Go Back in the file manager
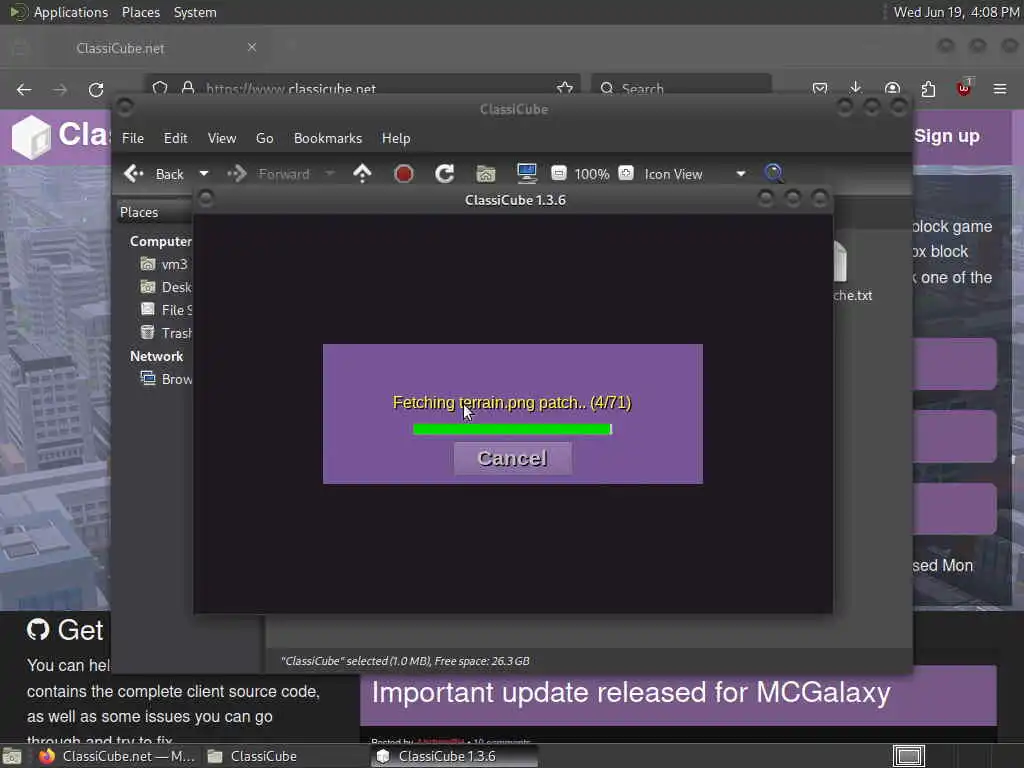 point(155,174)
